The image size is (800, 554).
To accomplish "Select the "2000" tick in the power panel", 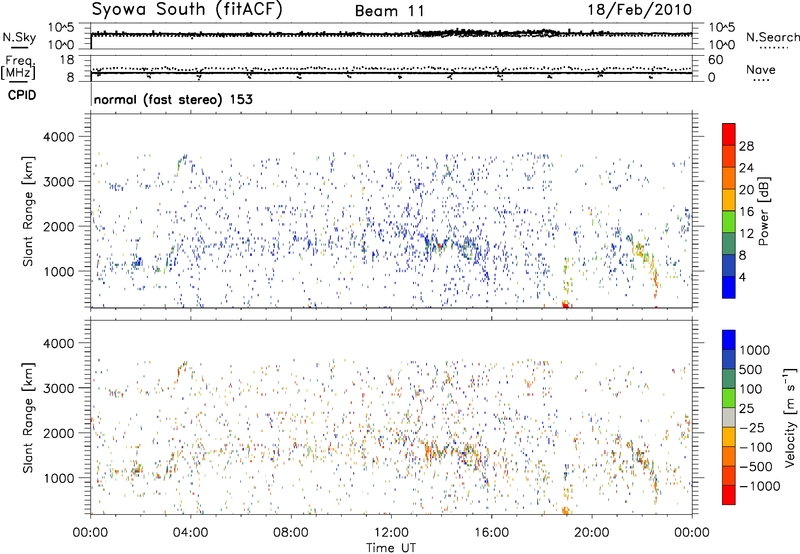I will 59,226.
